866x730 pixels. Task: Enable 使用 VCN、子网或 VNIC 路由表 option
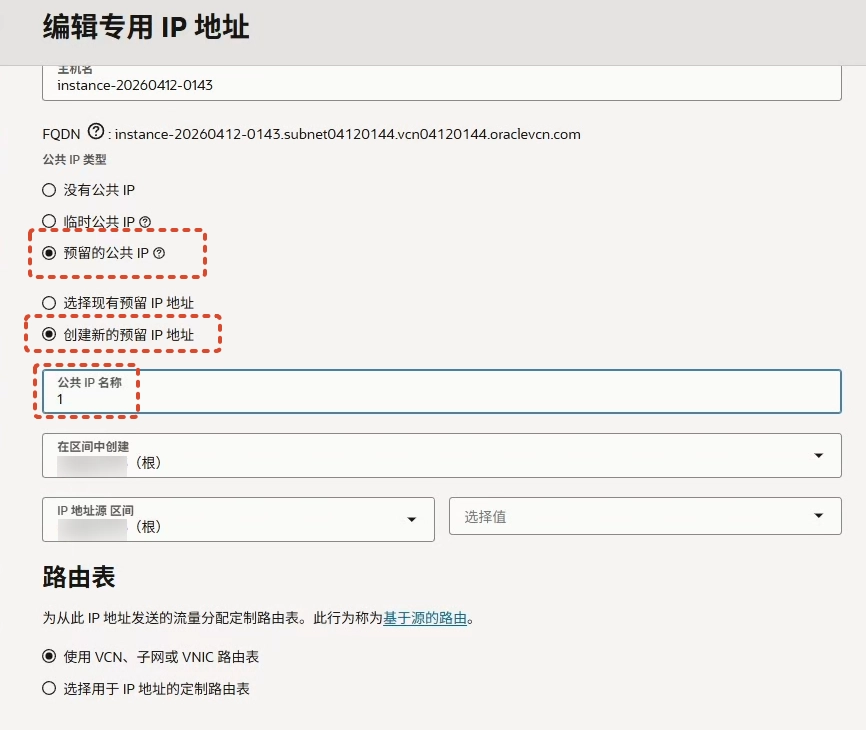[49, 657]
